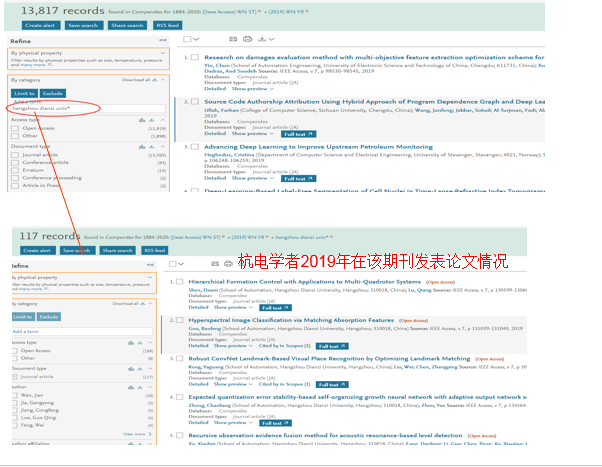Collapse Author section in 117 records view
This screenshot has height=467, width=602.
(x=150, y=387)
